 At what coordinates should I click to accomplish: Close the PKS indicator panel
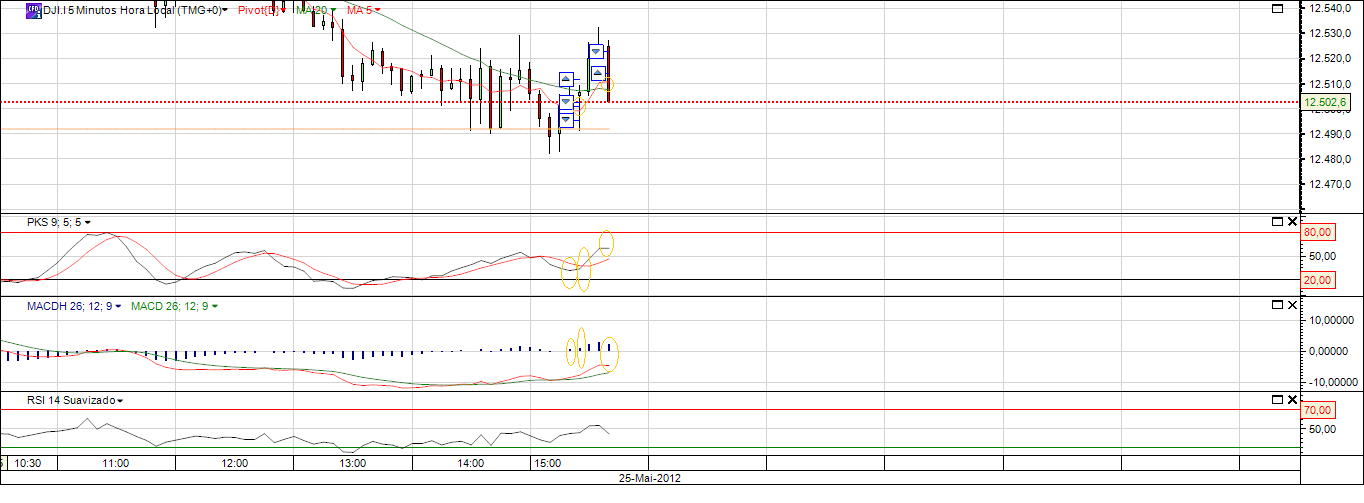pos(1292,222)
